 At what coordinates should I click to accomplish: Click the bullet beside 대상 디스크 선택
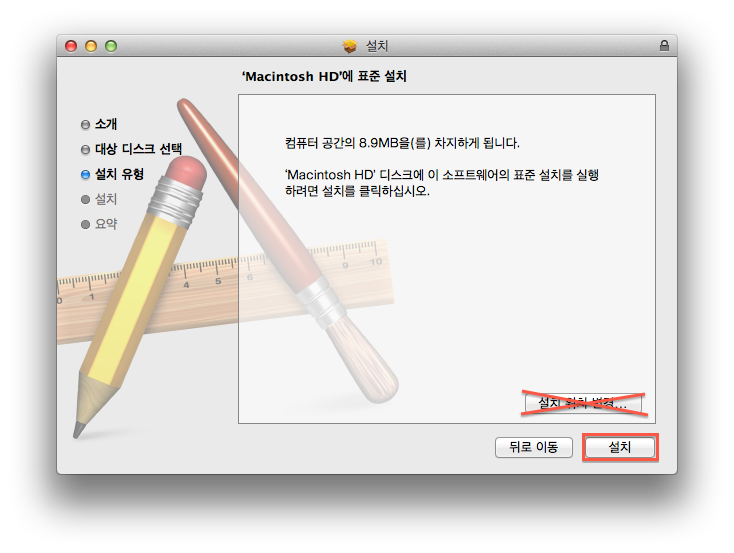pos(85,149)
